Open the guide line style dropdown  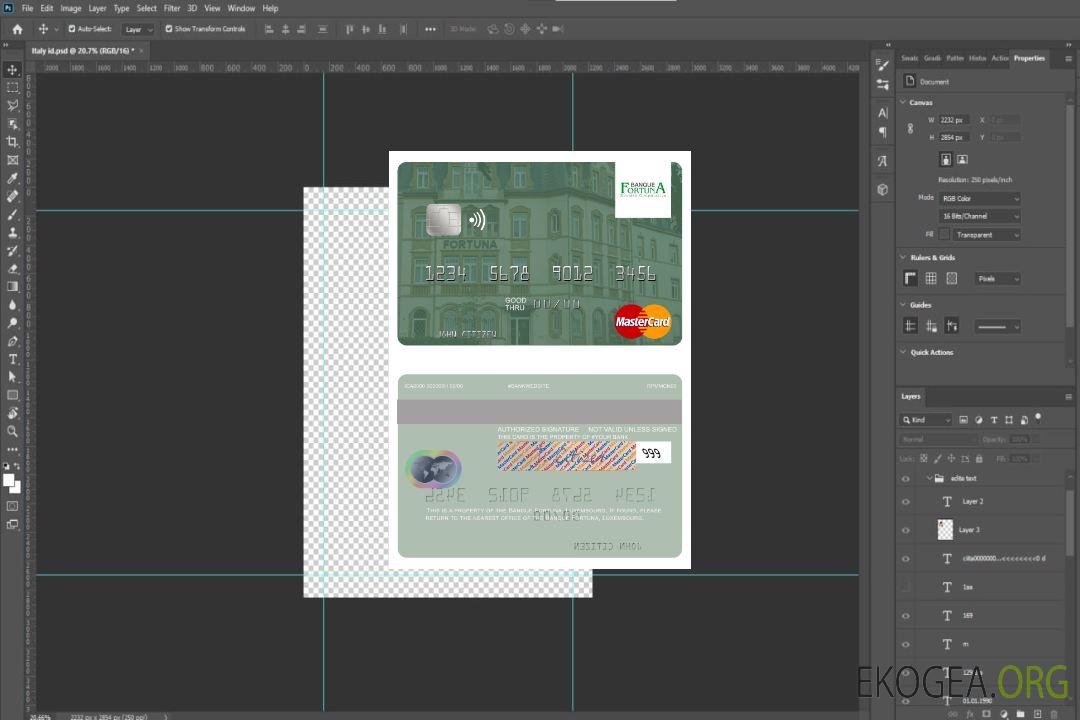coord(997,327)
